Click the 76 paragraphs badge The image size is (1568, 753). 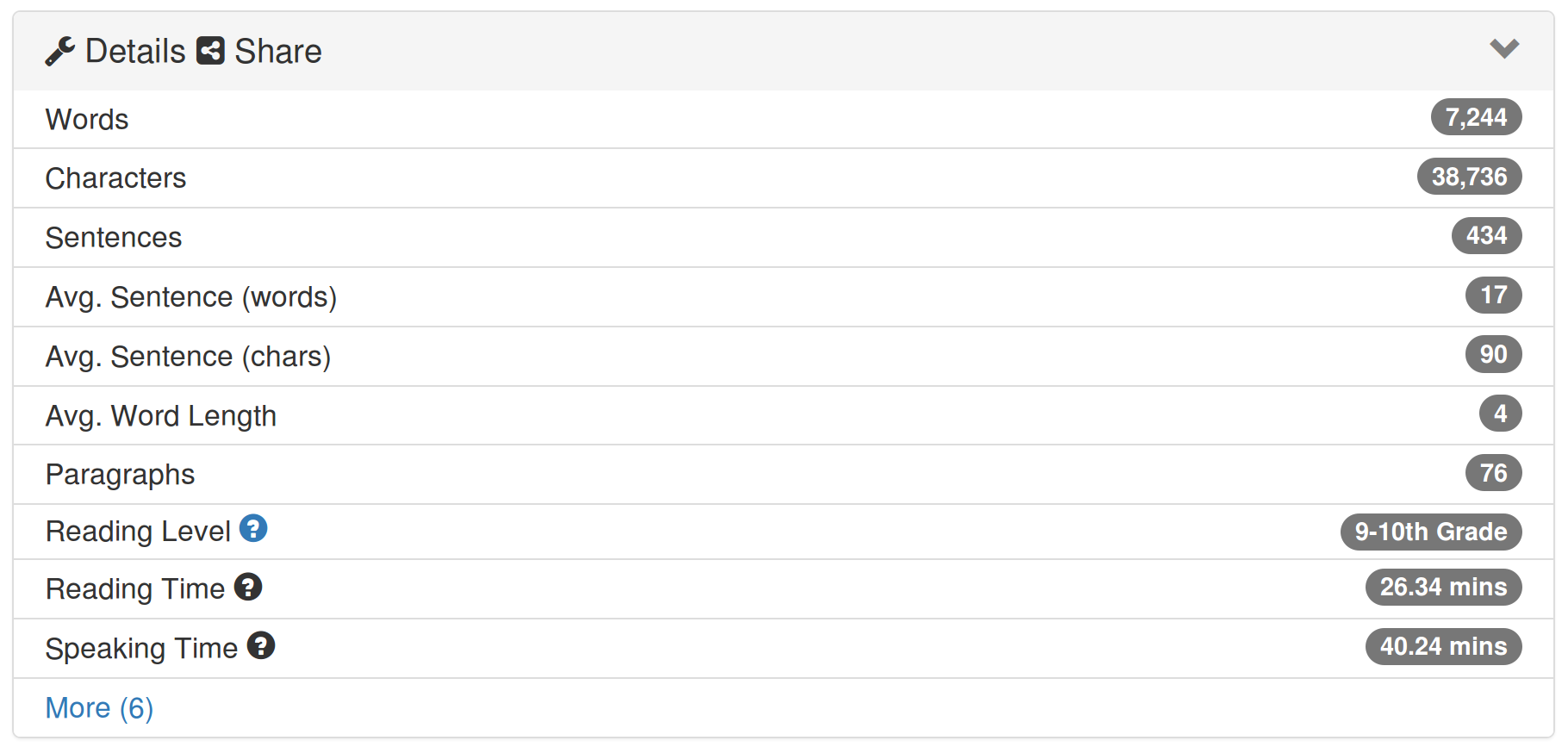point(1493,473)
